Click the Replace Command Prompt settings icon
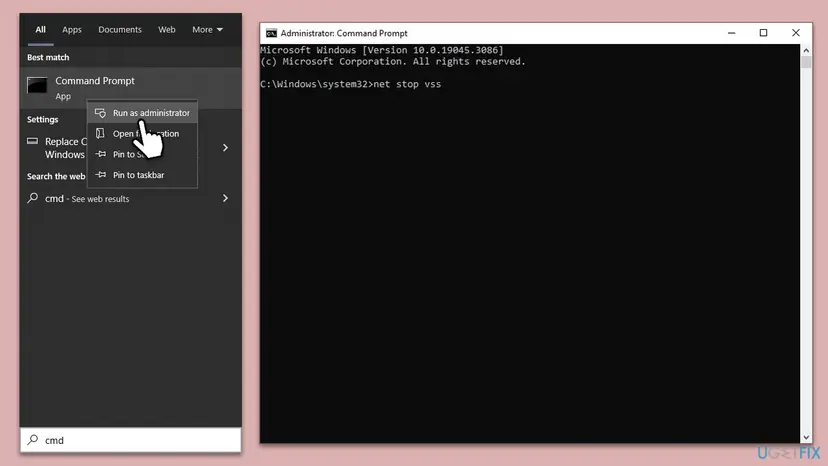Screen dimensions: 828x466 coord(33,141)
